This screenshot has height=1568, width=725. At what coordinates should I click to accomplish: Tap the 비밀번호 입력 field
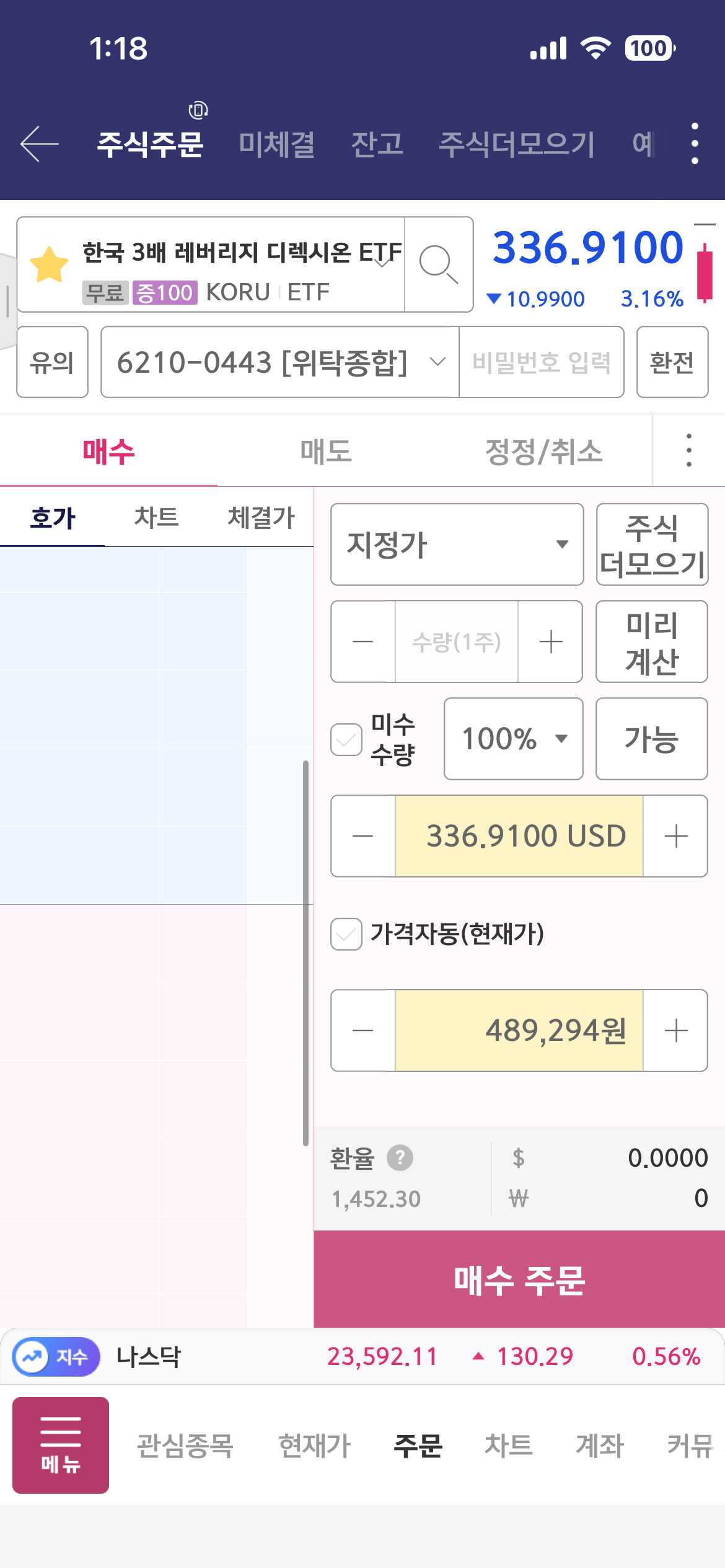click(541, 362)
